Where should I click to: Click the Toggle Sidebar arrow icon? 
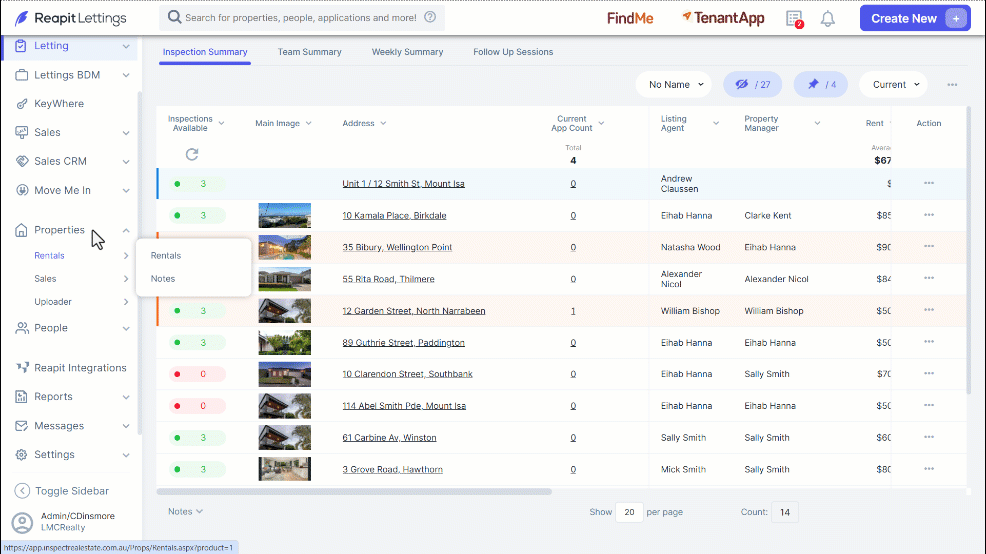[x=22, y=491]
